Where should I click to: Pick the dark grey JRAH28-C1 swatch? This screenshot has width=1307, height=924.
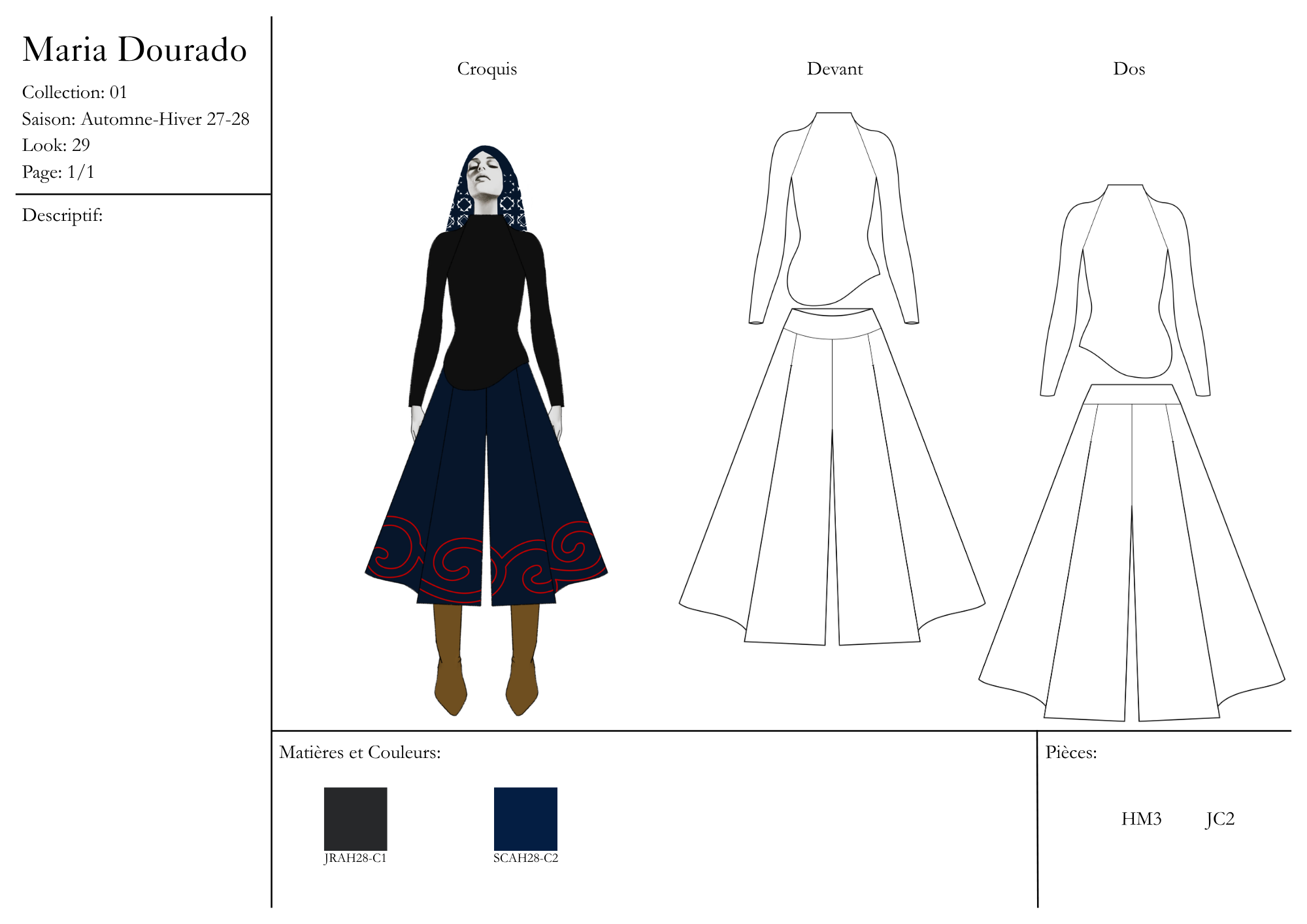[x=356, y=819]
